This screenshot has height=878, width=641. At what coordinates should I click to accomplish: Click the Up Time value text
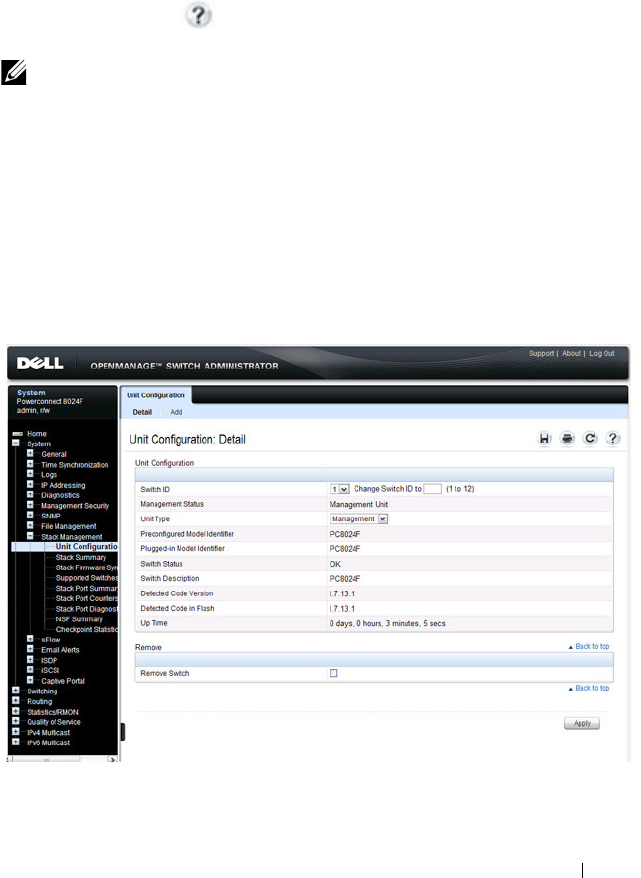click(387, 623)
